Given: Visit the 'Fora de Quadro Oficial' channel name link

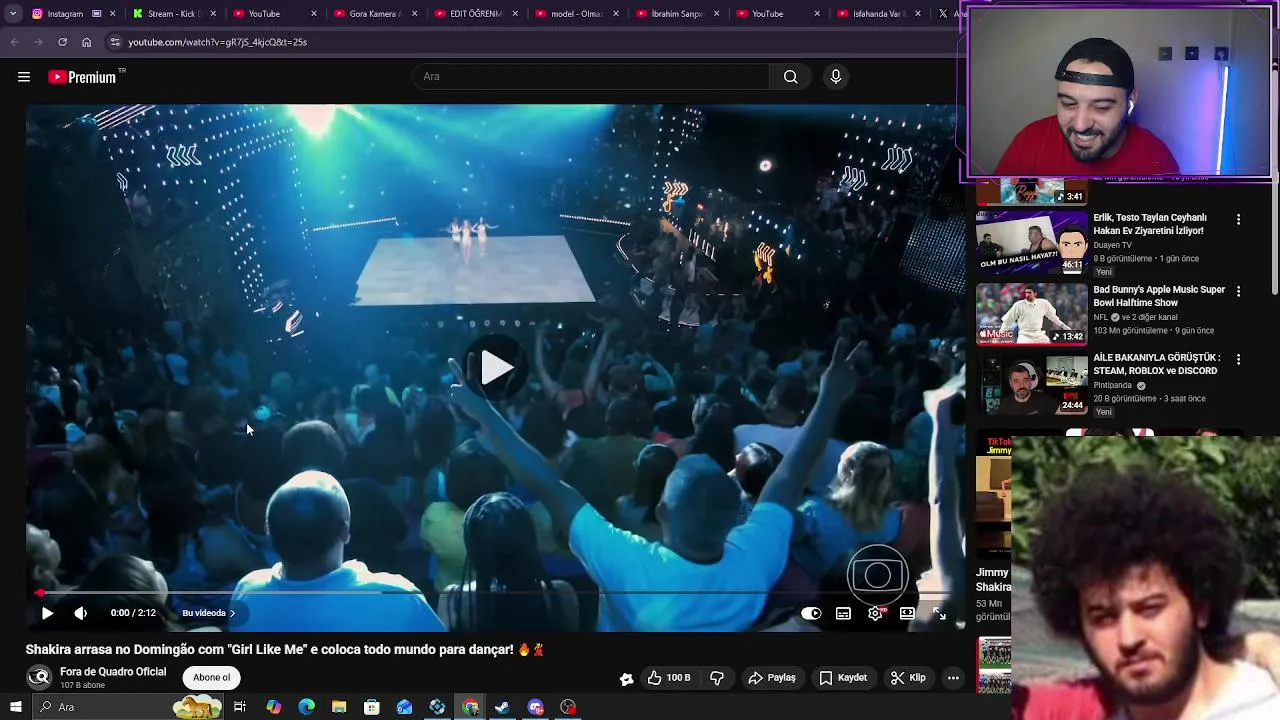Looking at the screenshot, I should pyautogui.click(x=113, y=672).
